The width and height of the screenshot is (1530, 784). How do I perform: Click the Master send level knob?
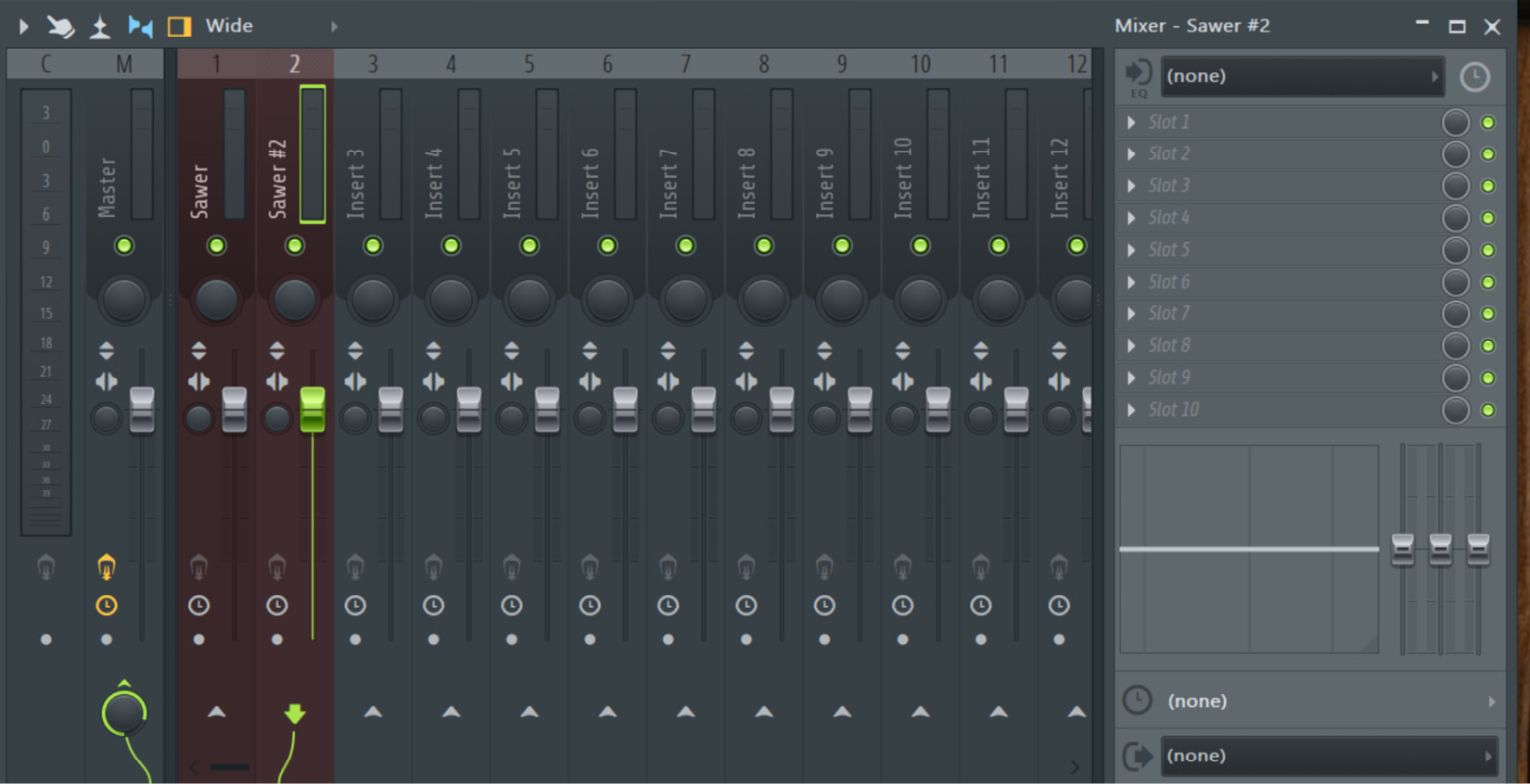tap(123, 713)
